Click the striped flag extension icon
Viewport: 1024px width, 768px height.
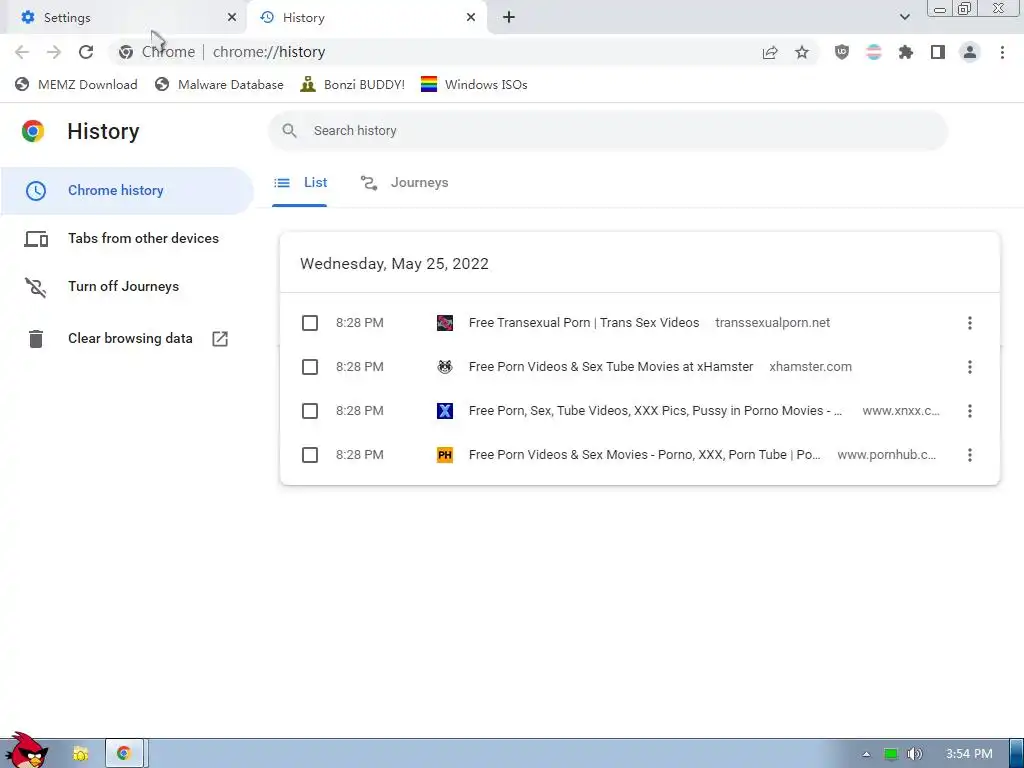pos(874,52)
